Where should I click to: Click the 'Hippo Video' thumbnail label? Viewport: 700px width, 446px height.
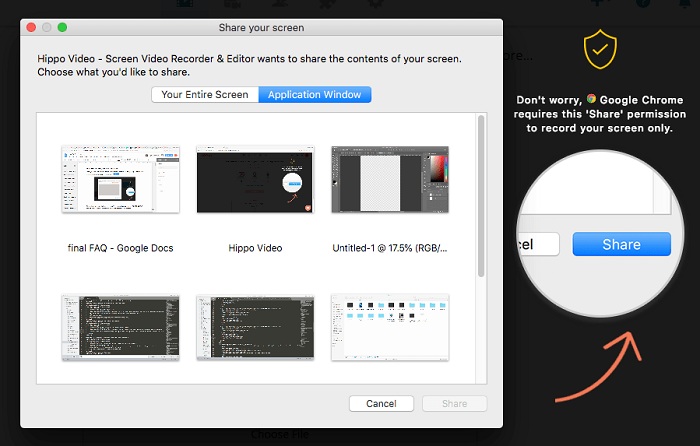click(x=256, y=248)
